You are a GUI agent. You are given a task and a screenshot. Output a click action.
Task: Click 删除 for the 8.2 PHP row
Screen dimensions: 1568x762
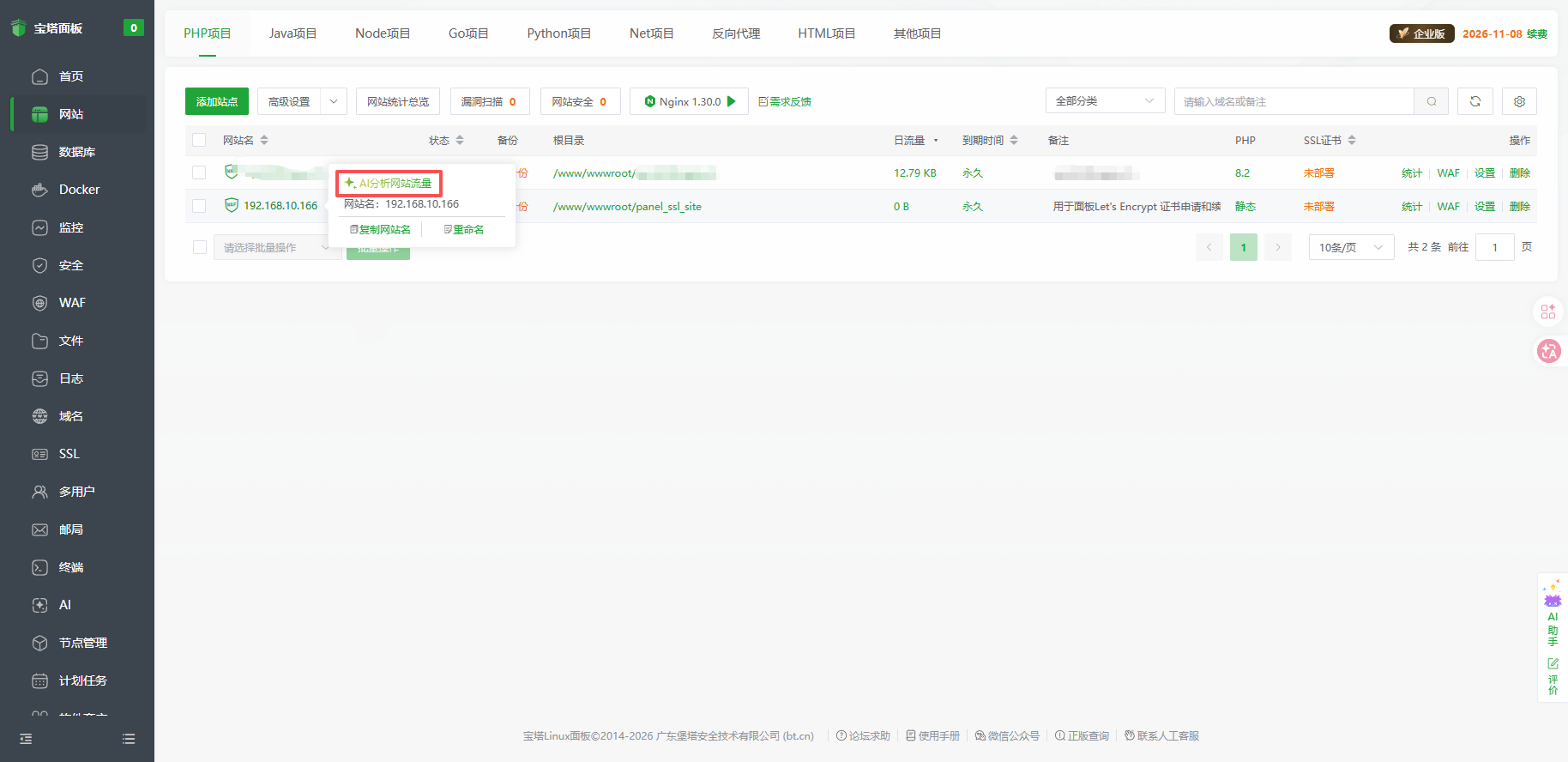pyautogui.click(x=1520, y=172)
